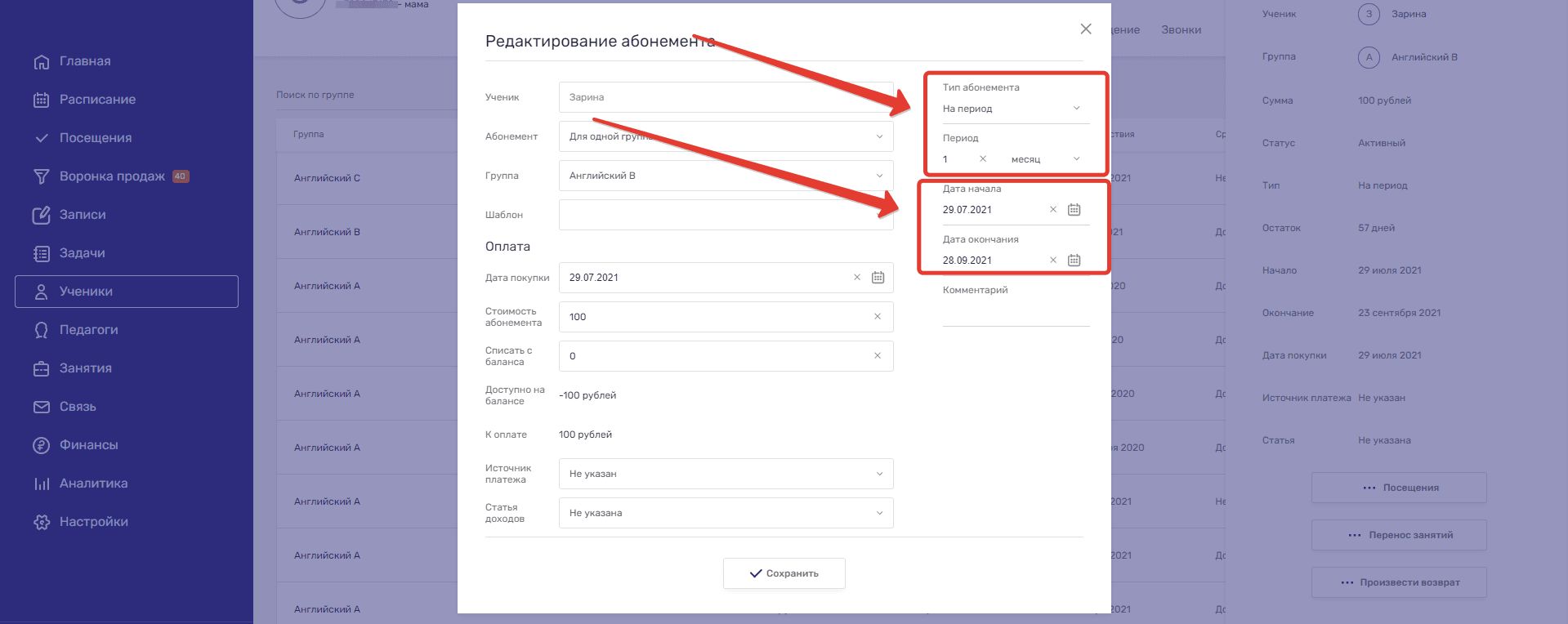Expand the payment source dropdown

(726, 474)
